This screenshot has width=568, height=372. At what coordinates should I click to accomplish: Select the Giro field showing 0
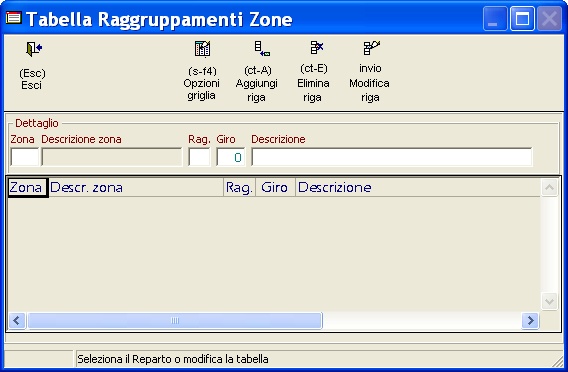(231, 157)
